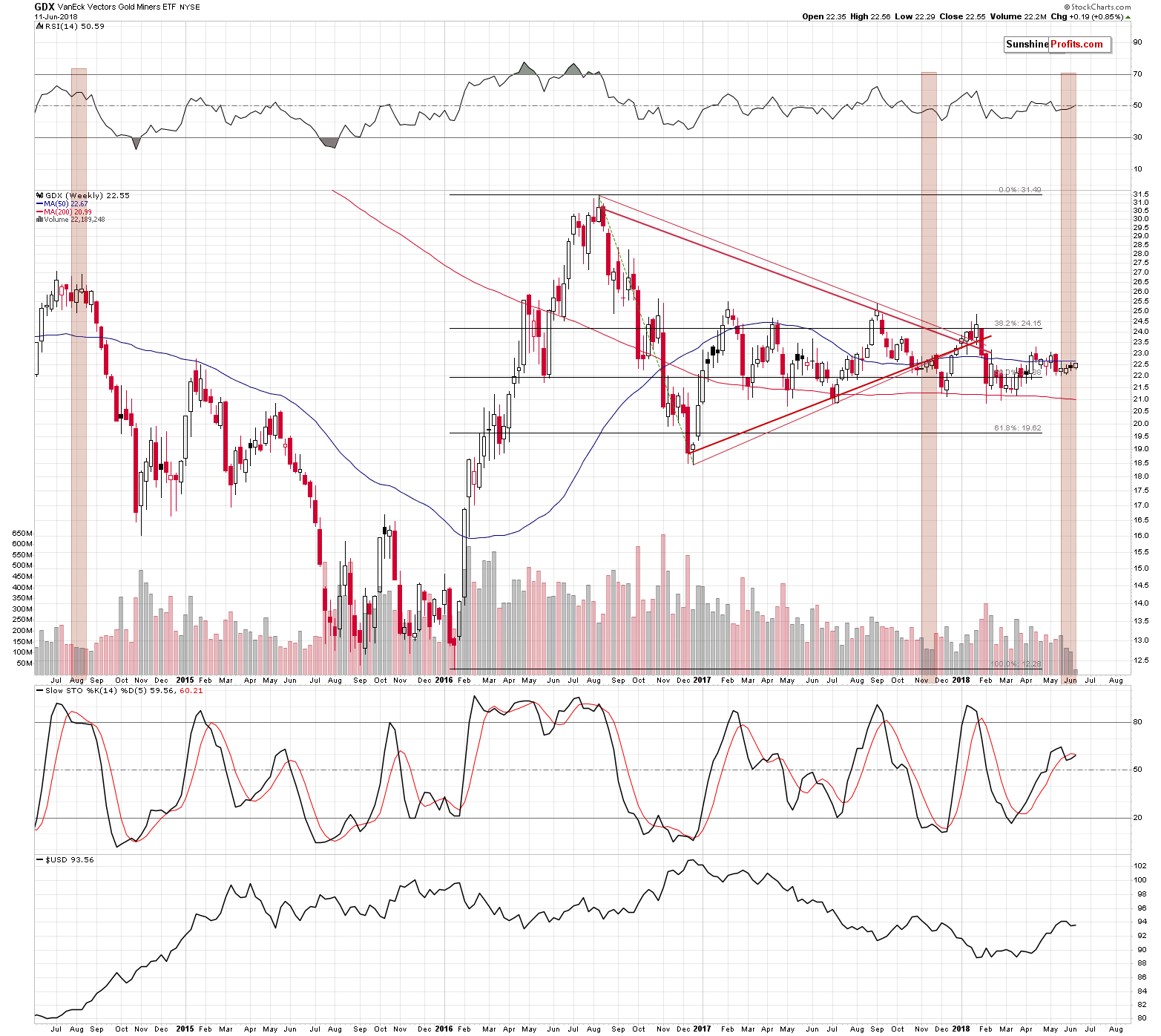This screenshot has height=1036, width=1161.
Task: Click the 650M mark on volume scale
Action: (22, 534)
